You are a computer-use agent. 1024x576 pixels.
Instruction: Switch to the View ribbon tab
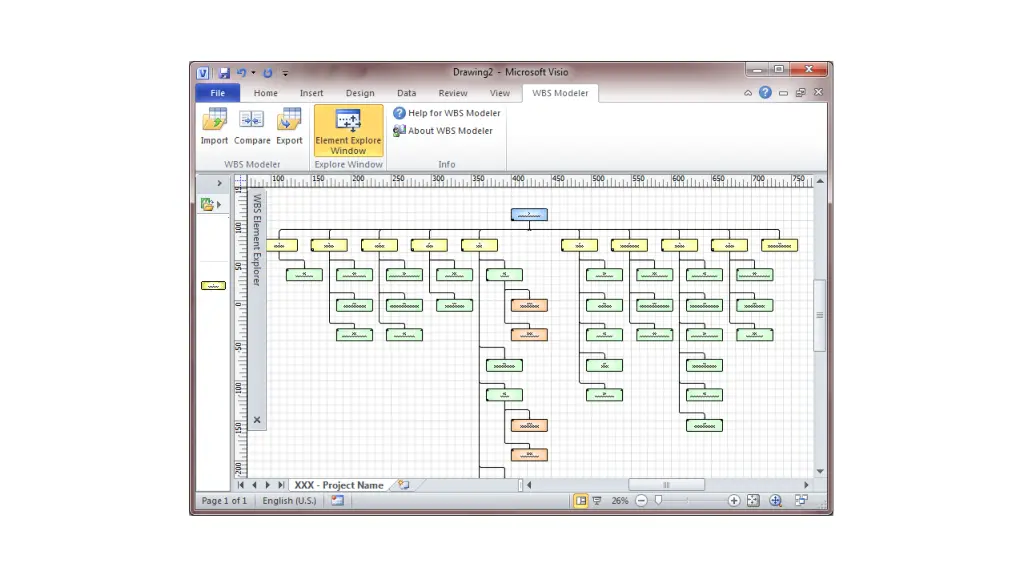click(500, 93)
